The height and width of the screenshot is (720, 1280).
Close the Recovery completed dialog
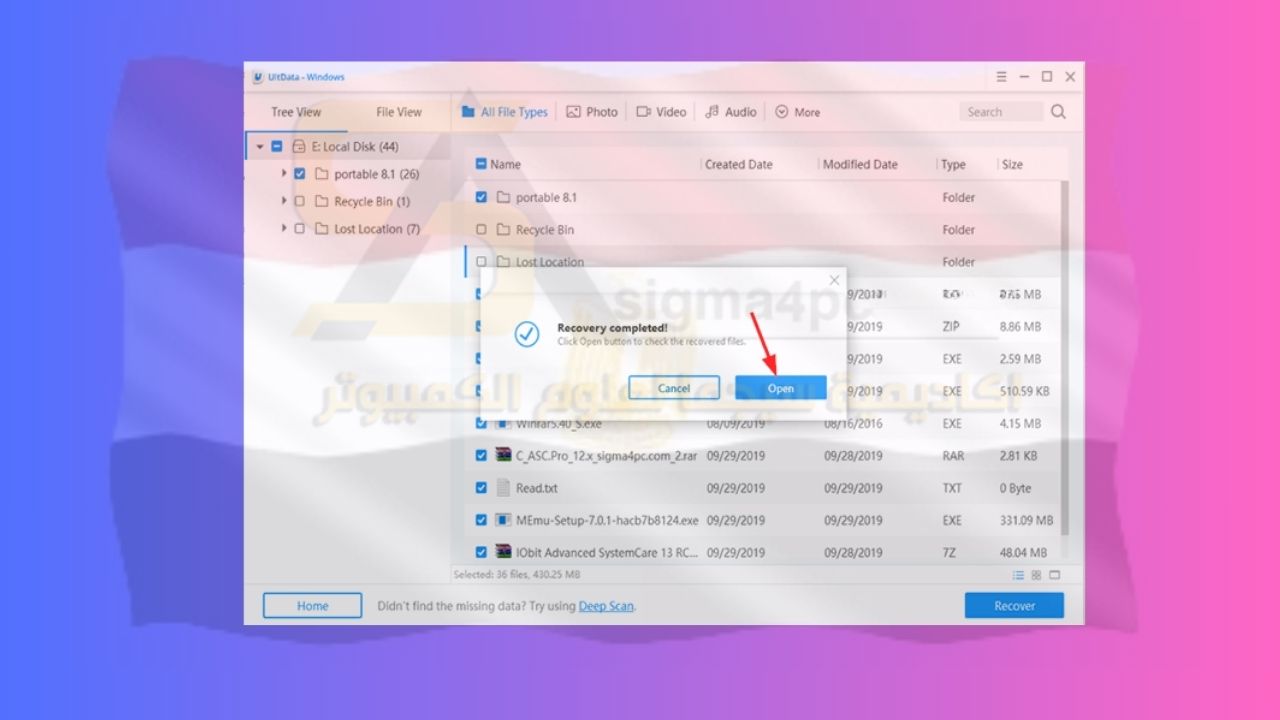point(835,280)
